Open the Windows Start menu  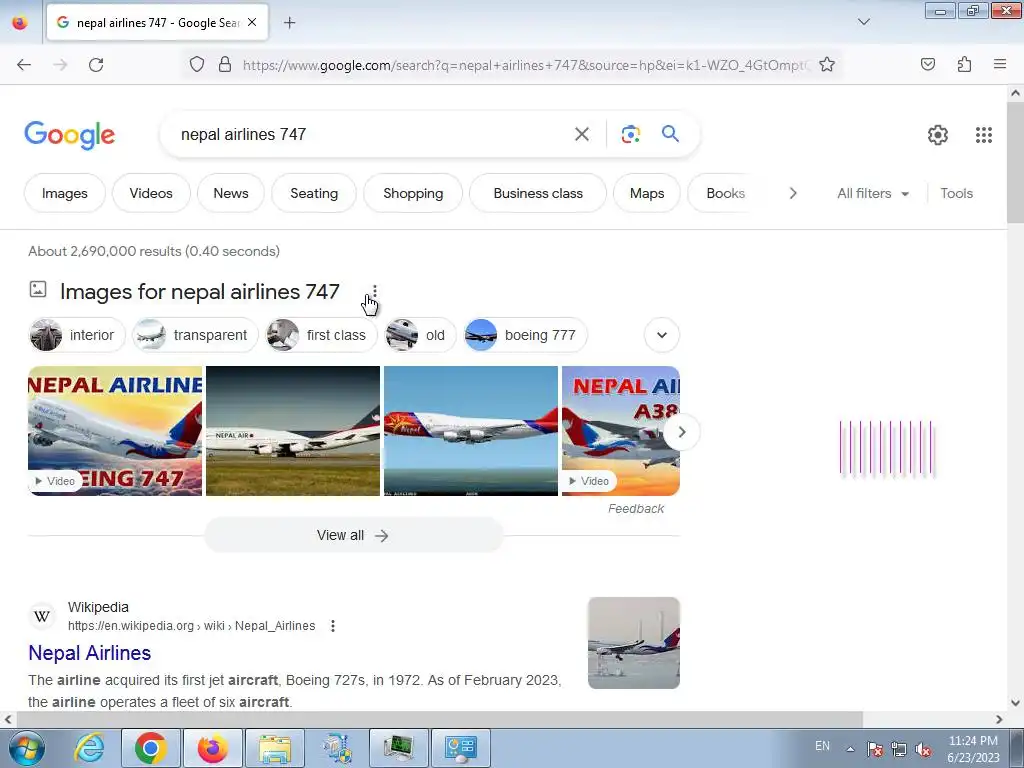click(26, 748)
